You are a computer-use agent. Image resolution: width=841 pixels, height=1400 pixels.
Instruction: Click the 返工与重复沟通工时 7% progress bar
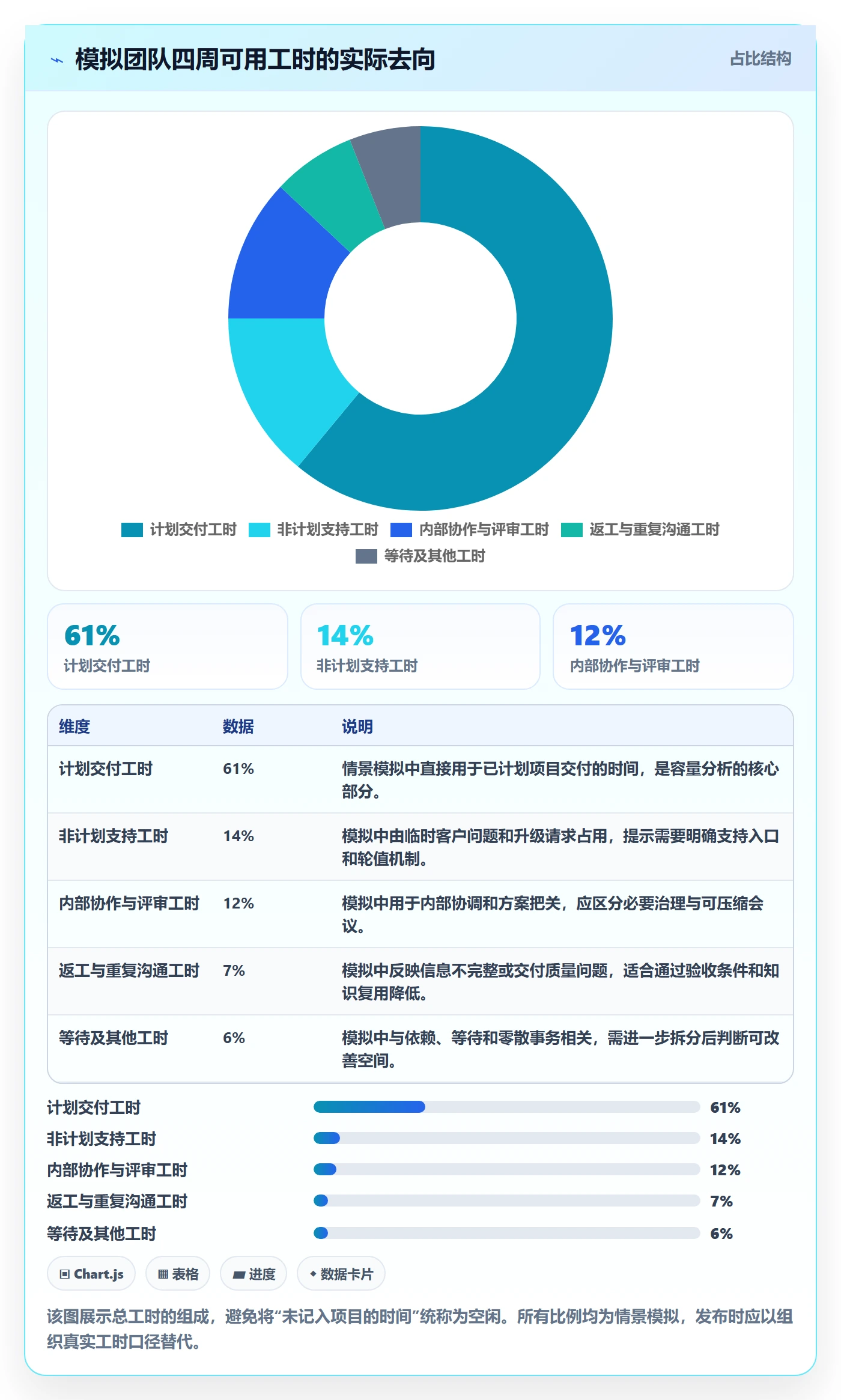[x=507, y=1201]
